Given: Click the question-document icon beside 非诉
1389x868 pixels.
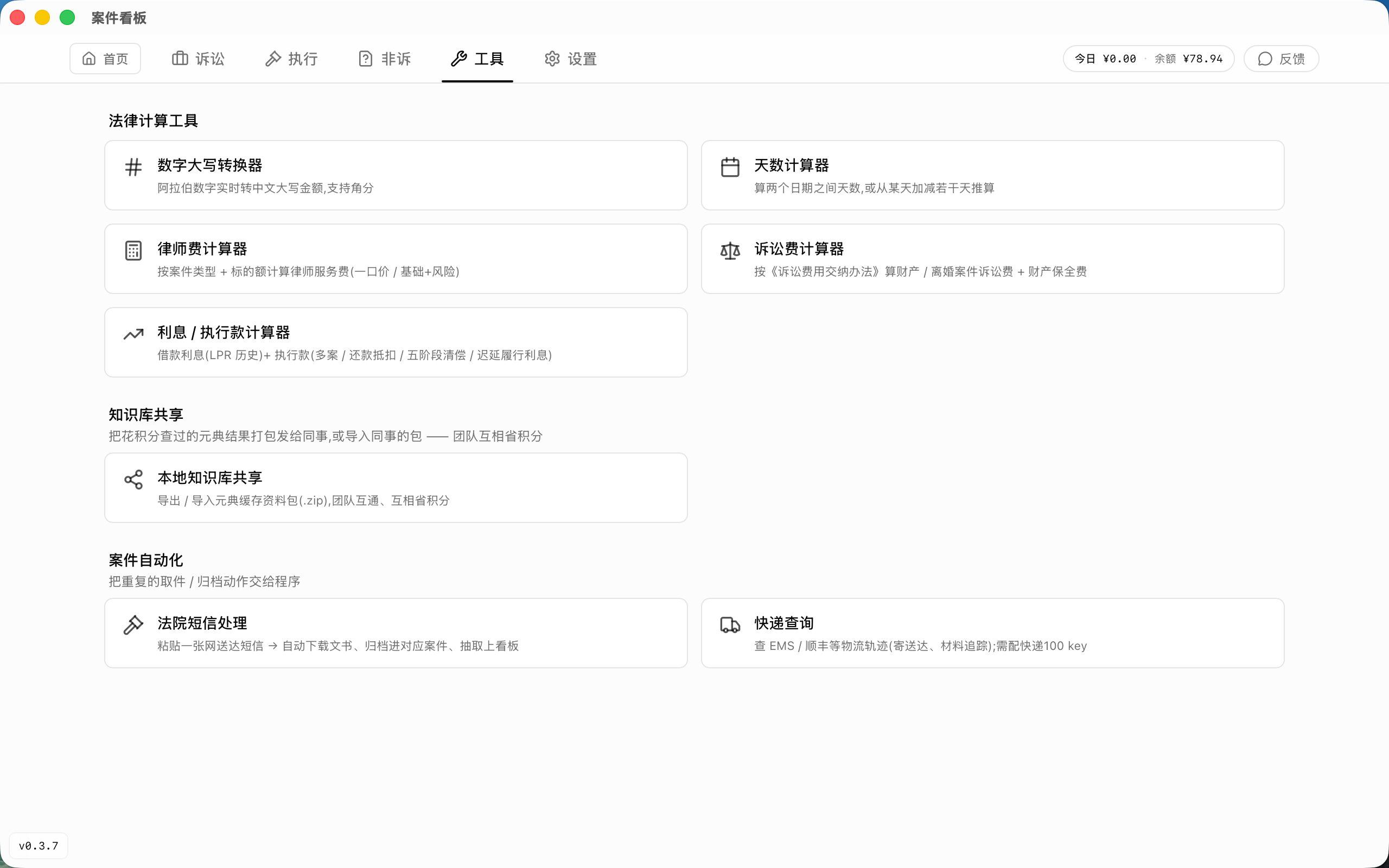Looking at the screenshot, I should click(x=366, y=59).
